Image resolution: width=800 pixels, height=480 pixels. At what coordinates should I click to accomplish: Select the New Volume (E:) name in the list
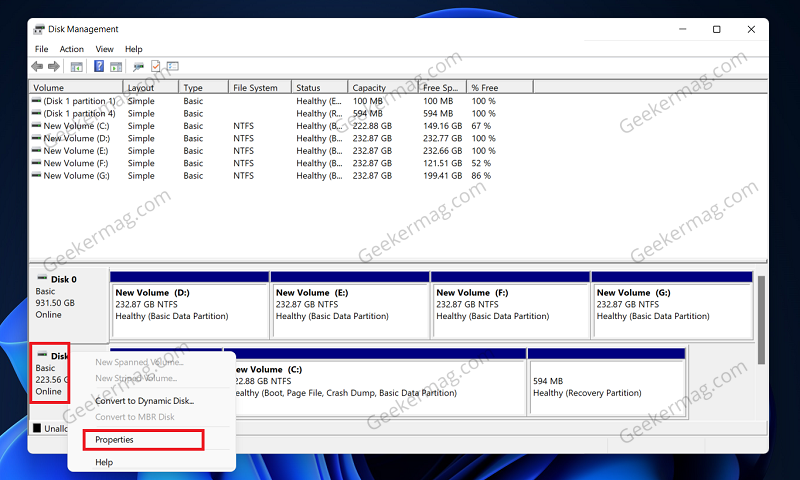76,150
